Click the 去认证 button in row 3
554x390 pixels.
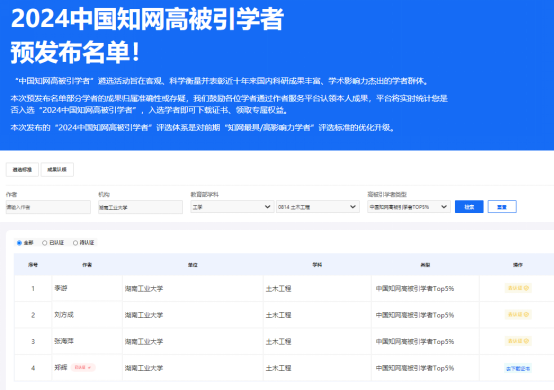click(x=518, y=341)
